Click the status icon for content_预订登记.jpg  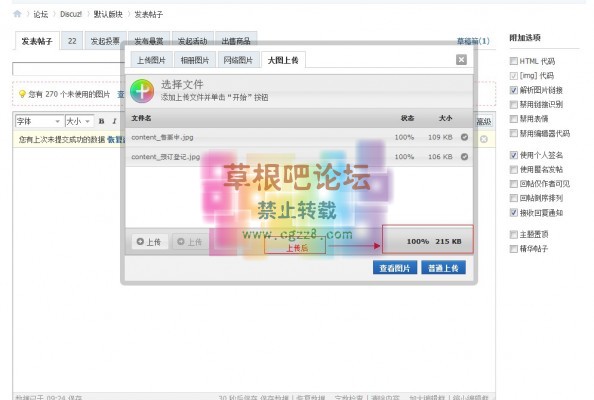[464, 156]
